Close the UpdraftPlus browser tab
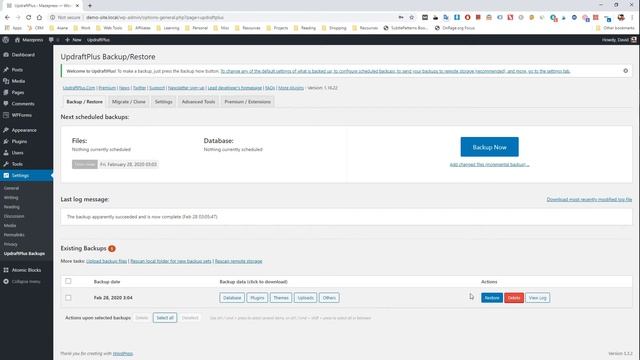Image resolution: width=640 pixels, height=360 pixels. point(77,6)
